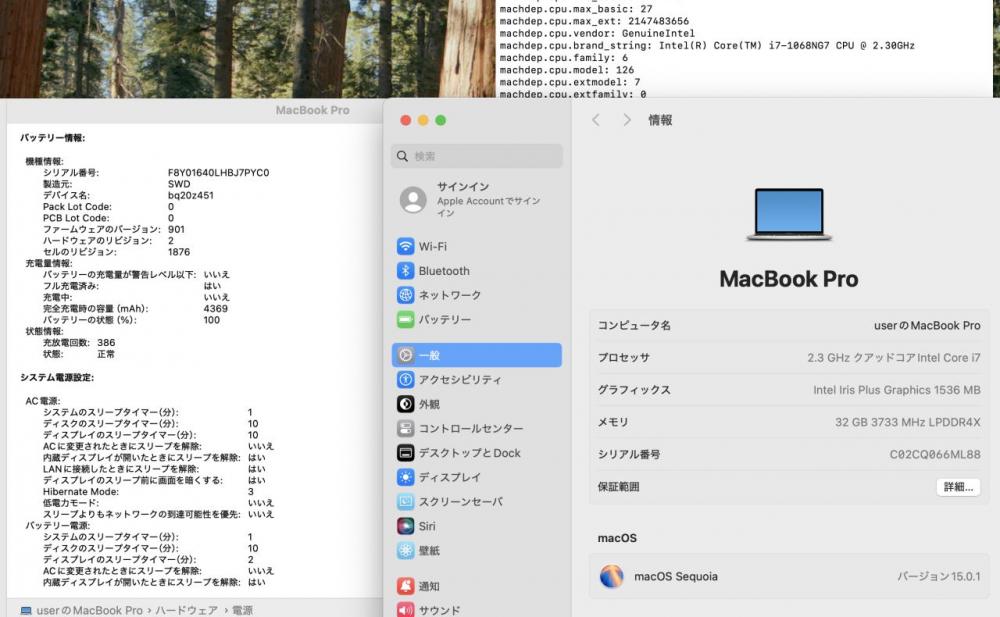
Task: Open the Battery icon in sidebar
Action: coord(405,319)
